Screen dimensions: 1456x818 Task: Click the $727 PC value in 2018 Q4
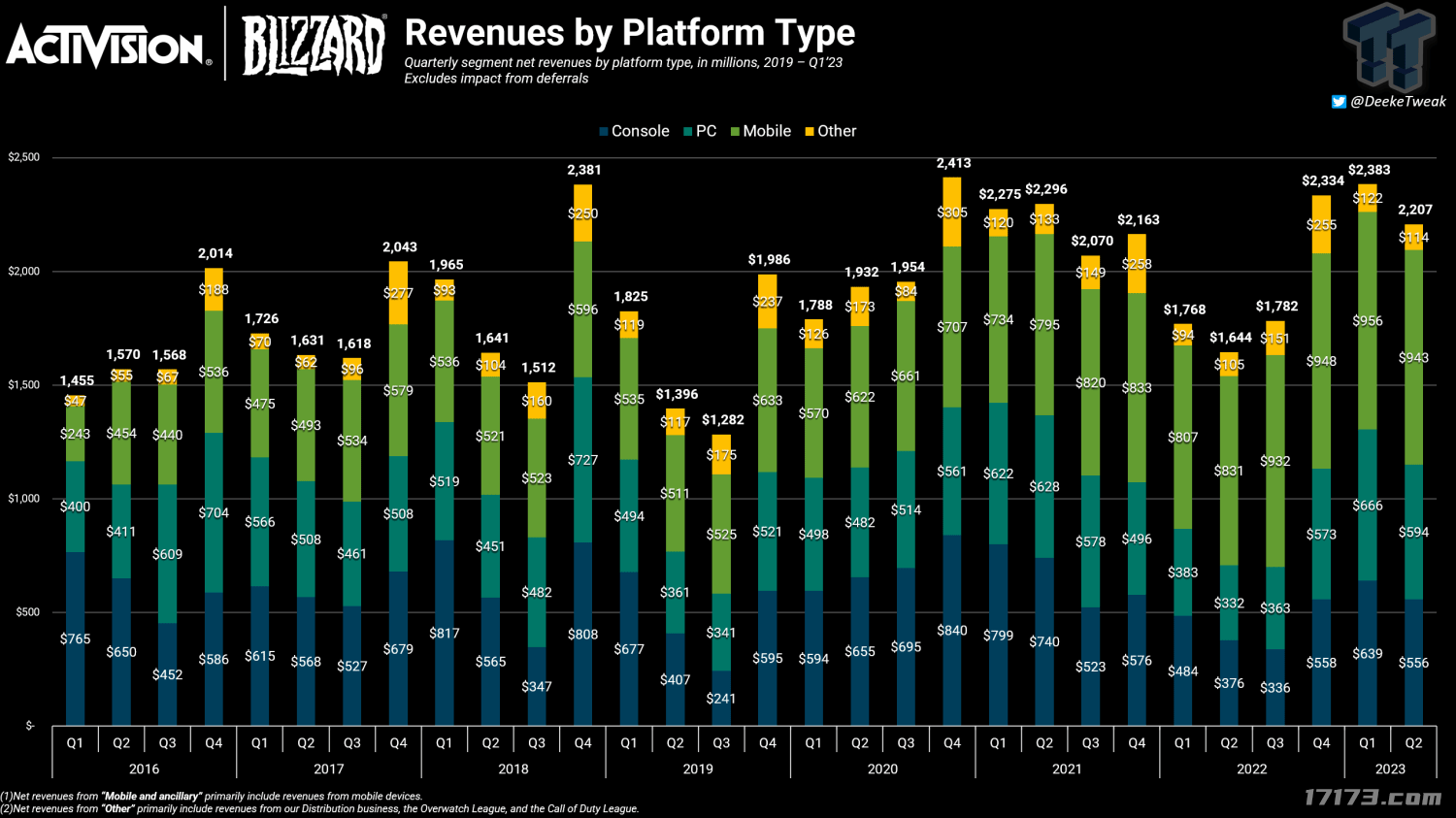point(583,459)
